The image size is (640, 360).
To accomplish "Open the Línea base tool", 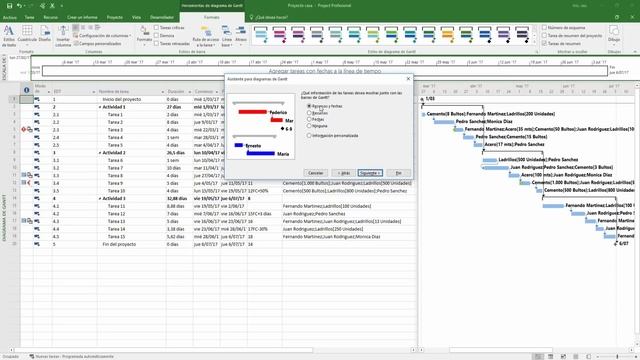I will (227, 36).
